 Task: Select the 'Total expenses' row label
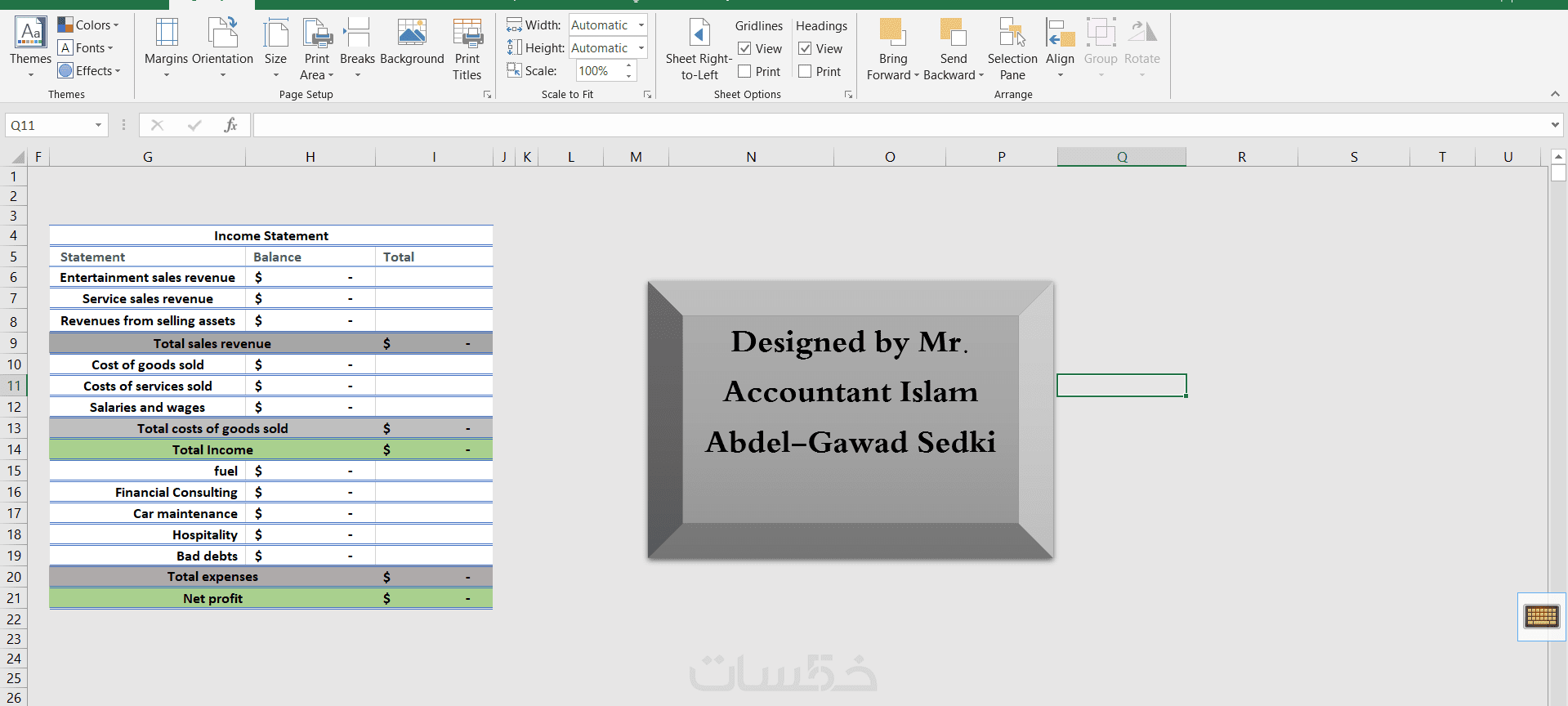click(212, 576)
